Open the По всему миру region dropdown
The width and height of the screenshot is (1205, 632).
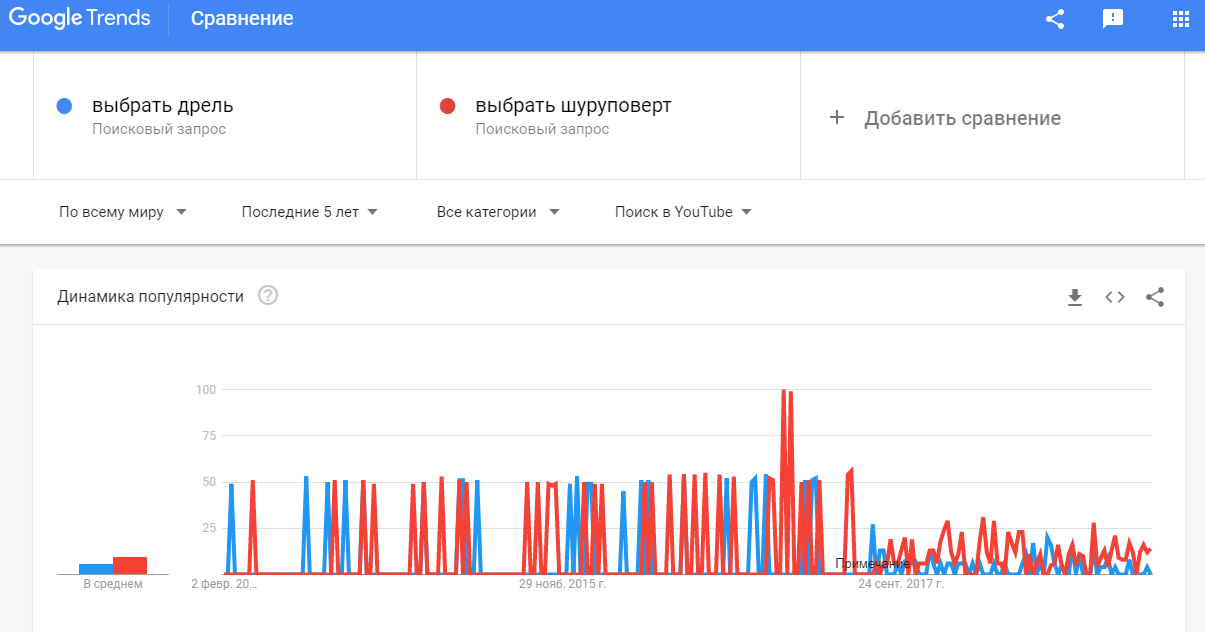(122, 211)
